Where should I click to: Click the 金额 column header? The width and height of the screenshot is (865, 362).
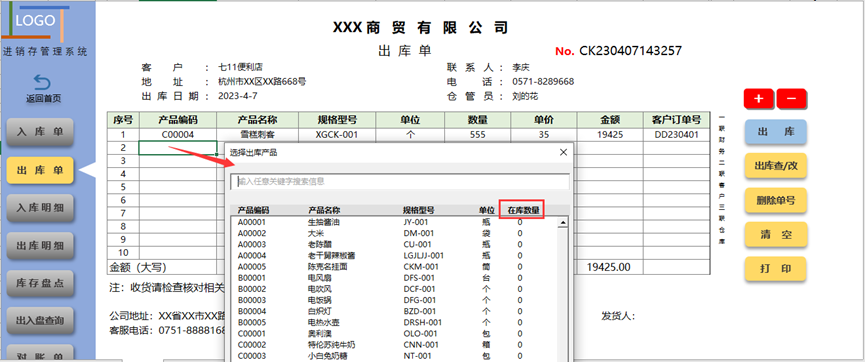(610, 120)
